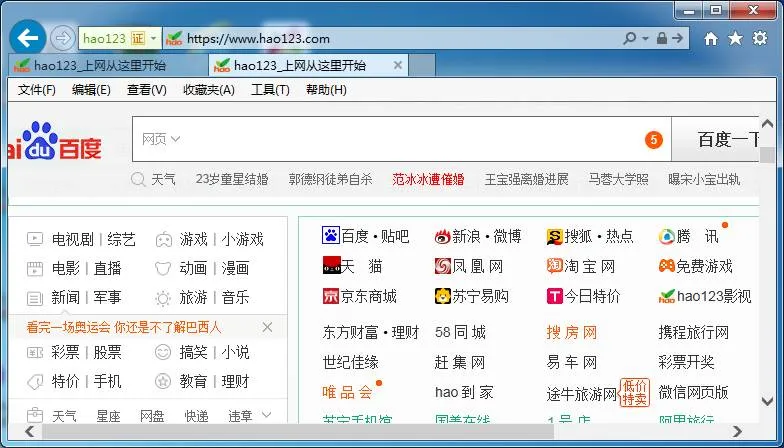Expand more tools chevron next to 违章
784x448 pixels.
coord(266,414)
